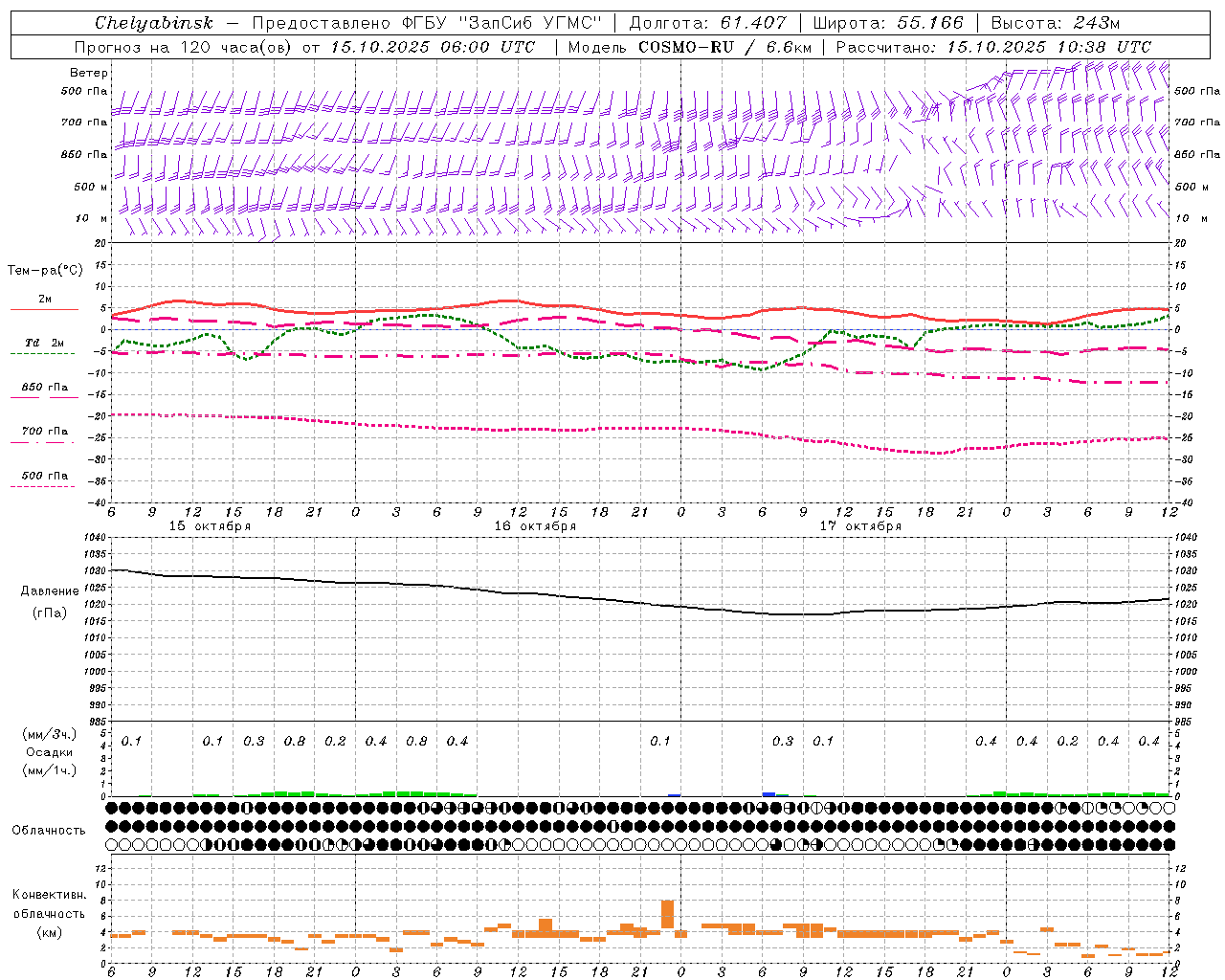Click the Конвективн. convective cloud label
The image size is (1225, 980).
(49, 895)
